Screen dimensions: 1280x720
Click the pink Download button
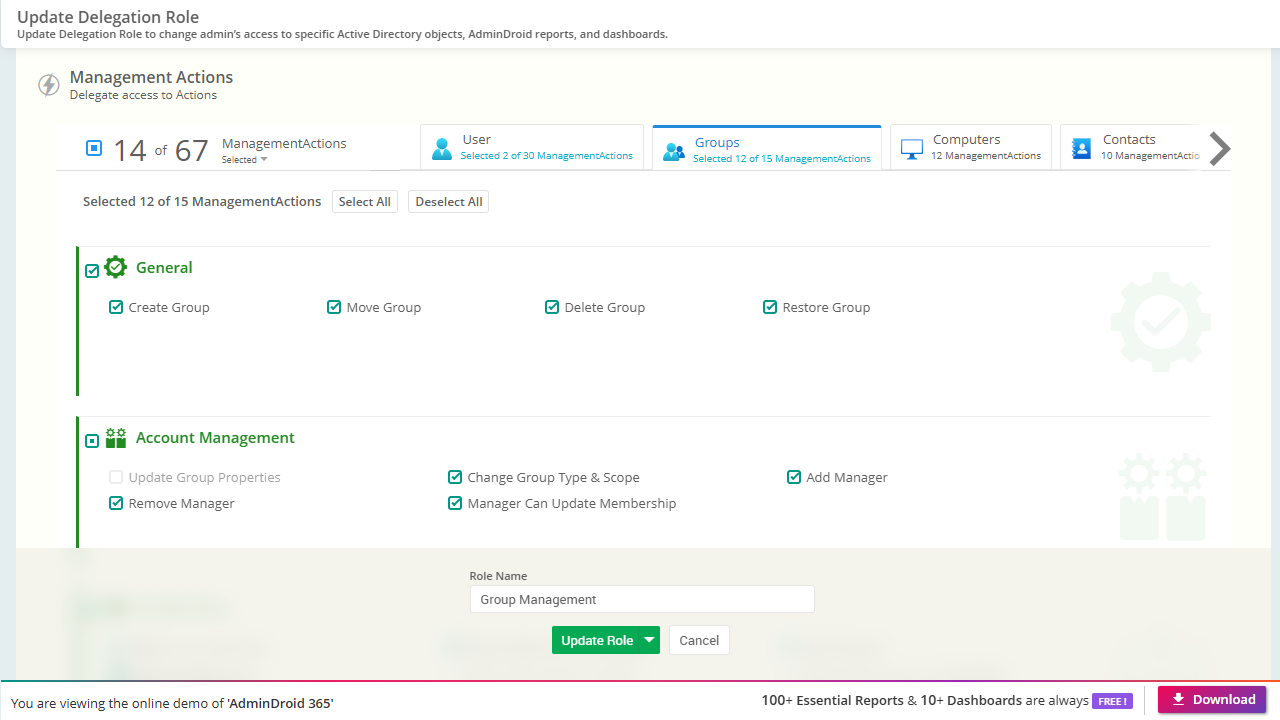1212,699
